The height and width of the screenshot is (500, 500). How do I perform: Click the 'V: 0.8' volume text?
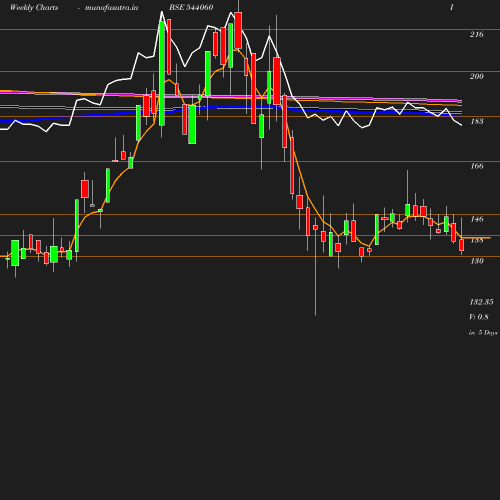[479, 317]
